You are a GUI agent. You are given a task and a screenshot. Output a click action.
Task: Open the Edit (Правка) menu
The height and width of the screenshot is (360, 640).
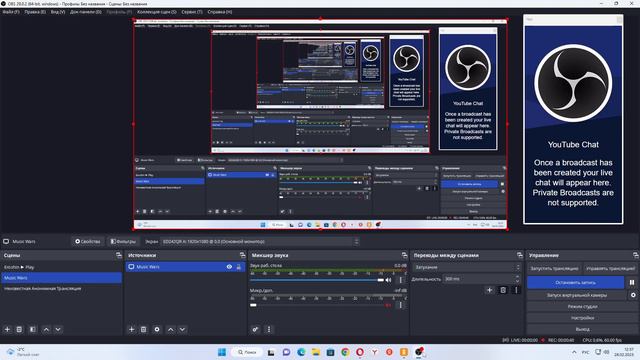point(35,12)
